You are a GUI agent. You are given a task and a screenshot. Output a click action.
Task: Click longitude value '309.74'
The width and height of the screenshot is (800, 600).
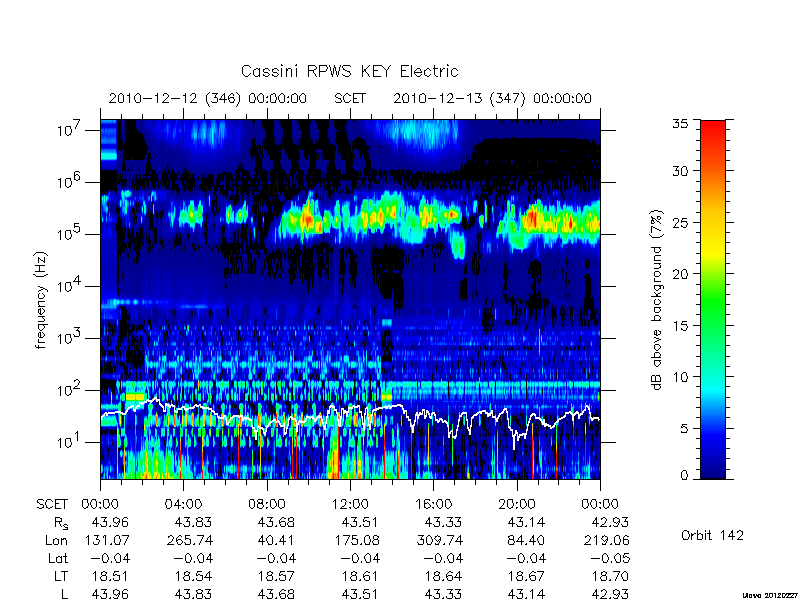pos(440,540)
